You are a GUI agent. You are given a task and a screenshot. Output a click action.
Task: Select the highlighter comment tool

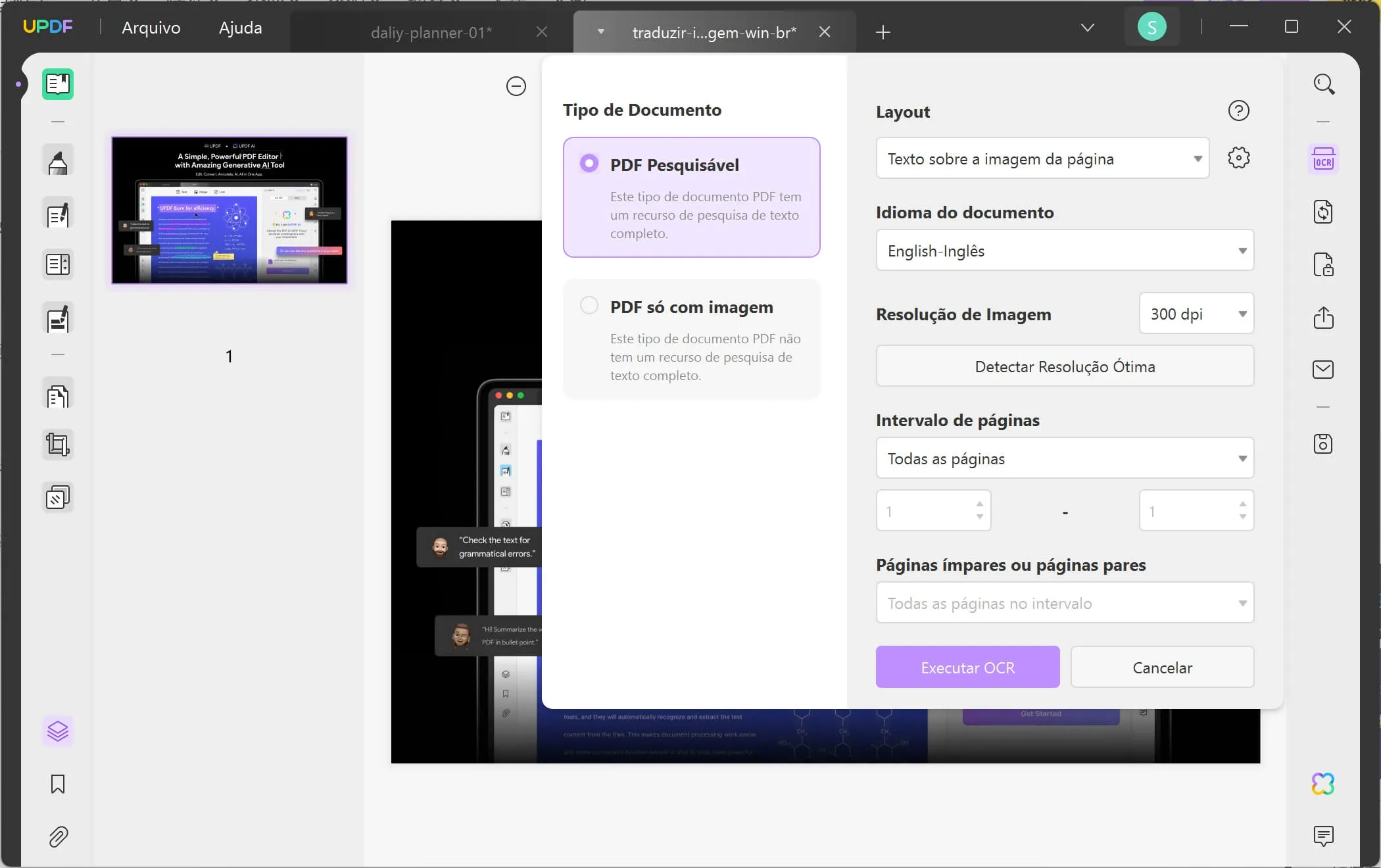click(x=58, y=161)
